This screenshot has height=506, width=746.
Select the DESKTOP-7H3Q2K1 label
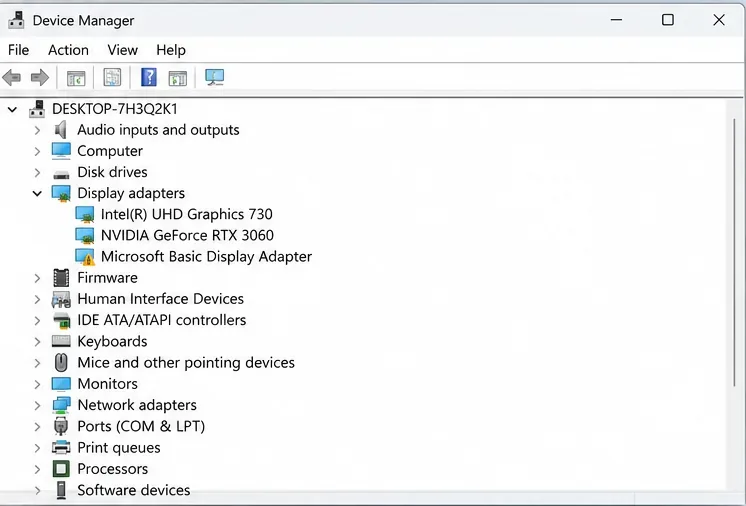point(115,109)
